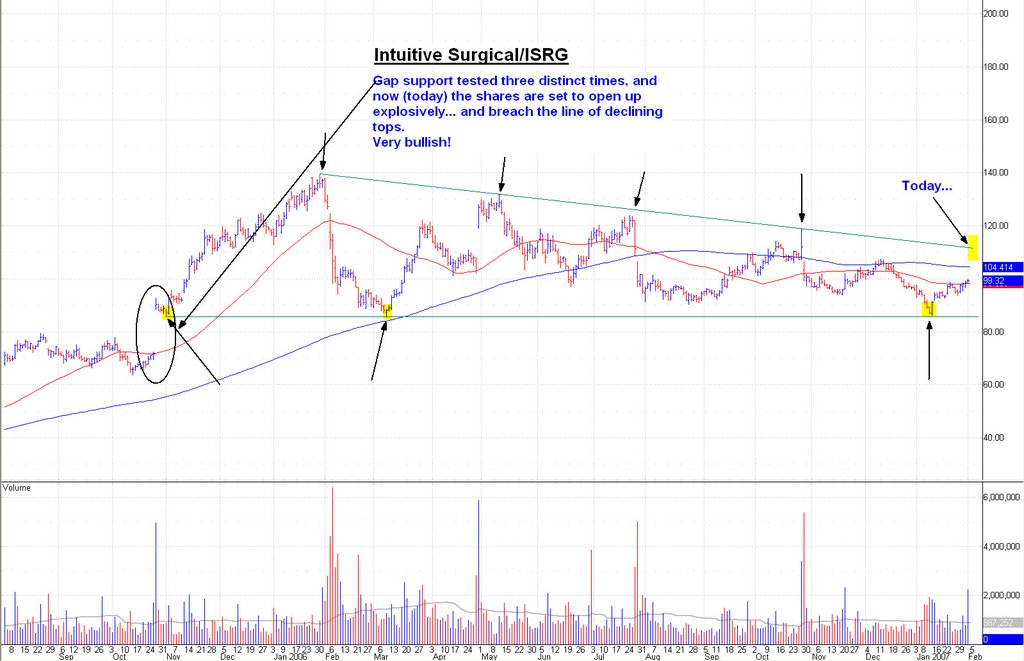Click the 2,000,000 volume axis label
The width and height of the screenshot is (1024, 661).
point(1002,596)
